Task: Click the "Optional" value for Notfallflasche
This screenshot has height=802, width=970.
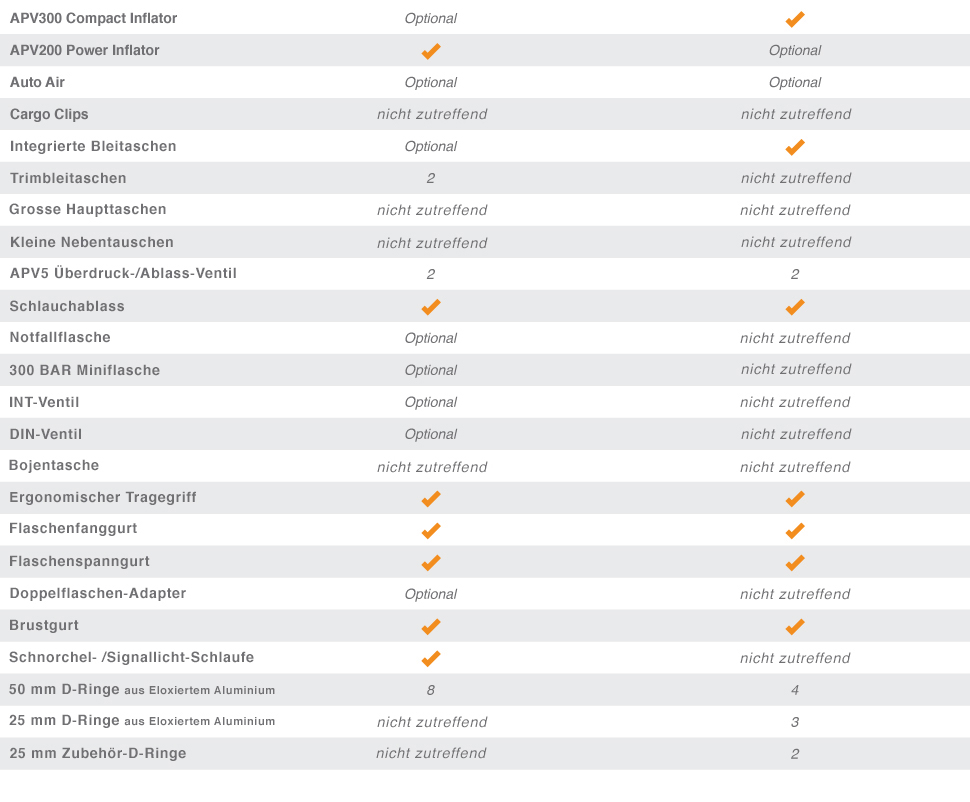Action: [431, 338]
